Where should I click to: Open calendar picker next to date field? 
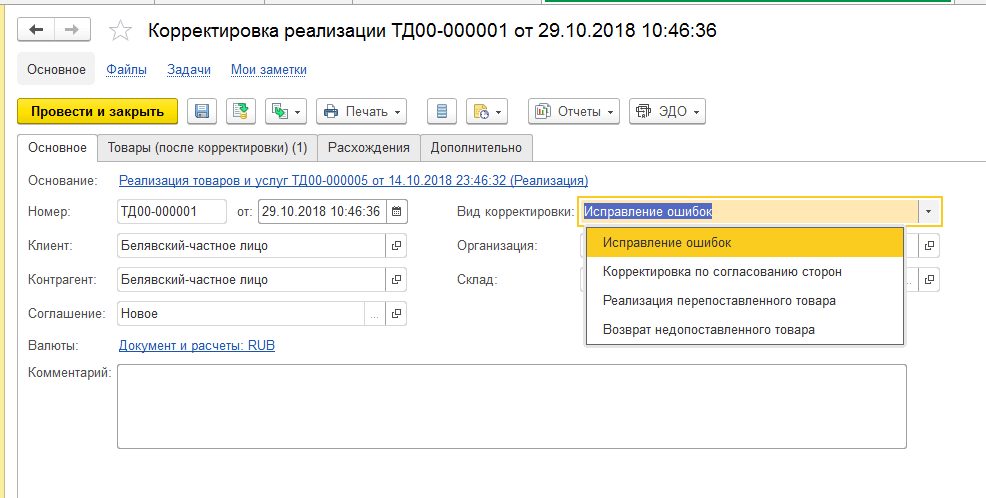[x=396, y=211]
